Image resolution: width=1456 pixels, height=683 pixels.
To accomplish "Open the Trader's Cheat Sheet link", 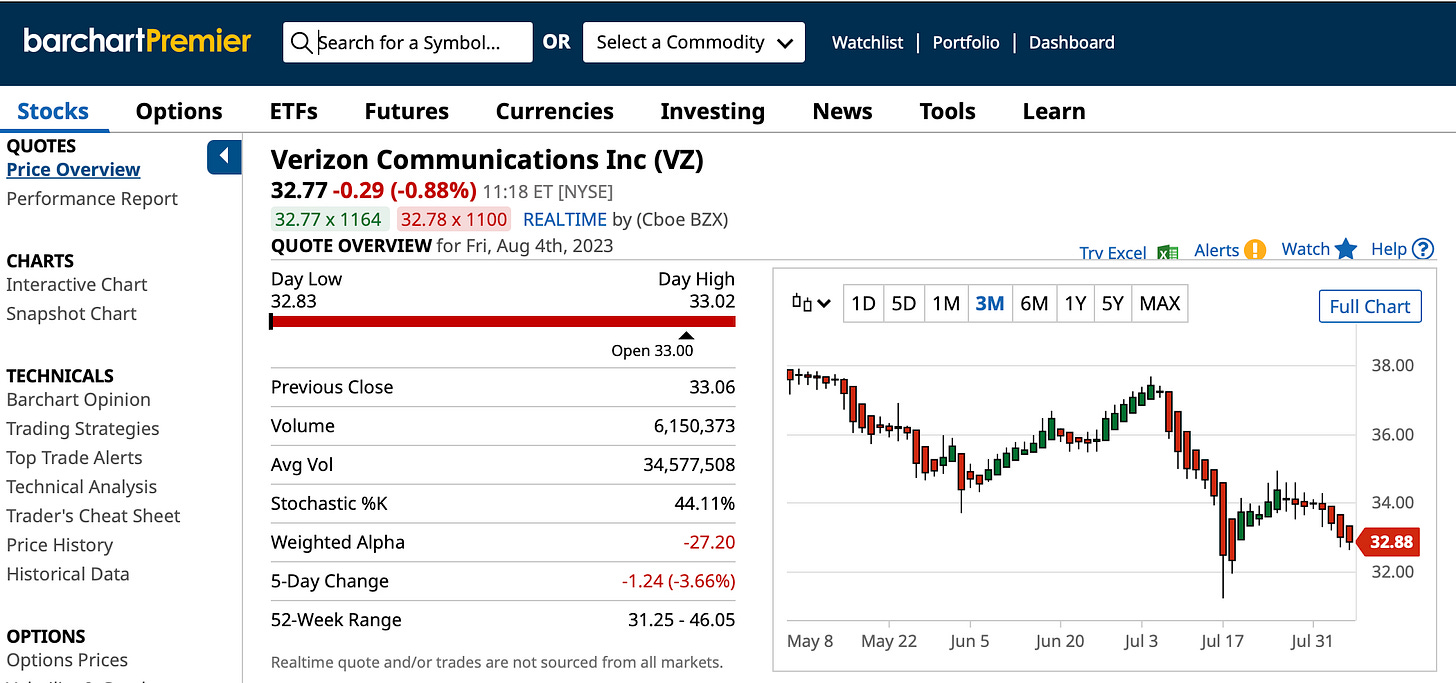I will click(x=93, y=516).
